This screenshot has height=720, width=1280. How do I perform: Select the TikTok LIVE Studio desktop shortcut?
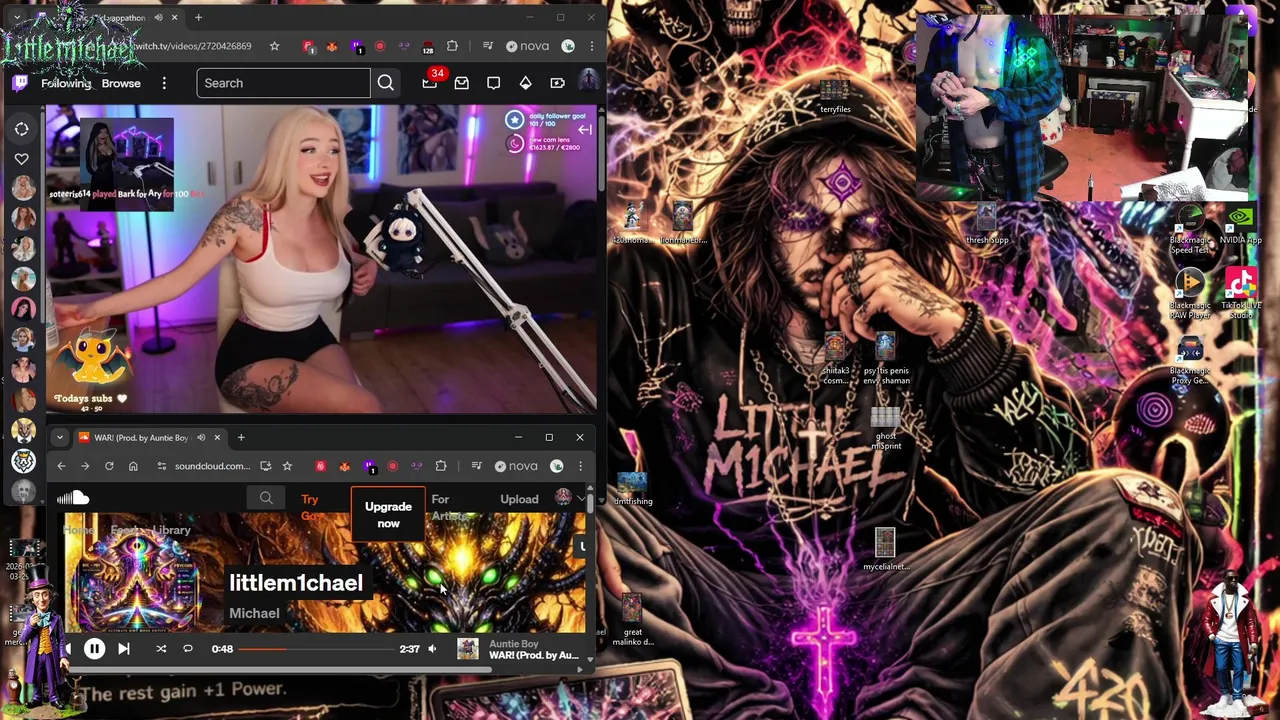point(1240,294)
